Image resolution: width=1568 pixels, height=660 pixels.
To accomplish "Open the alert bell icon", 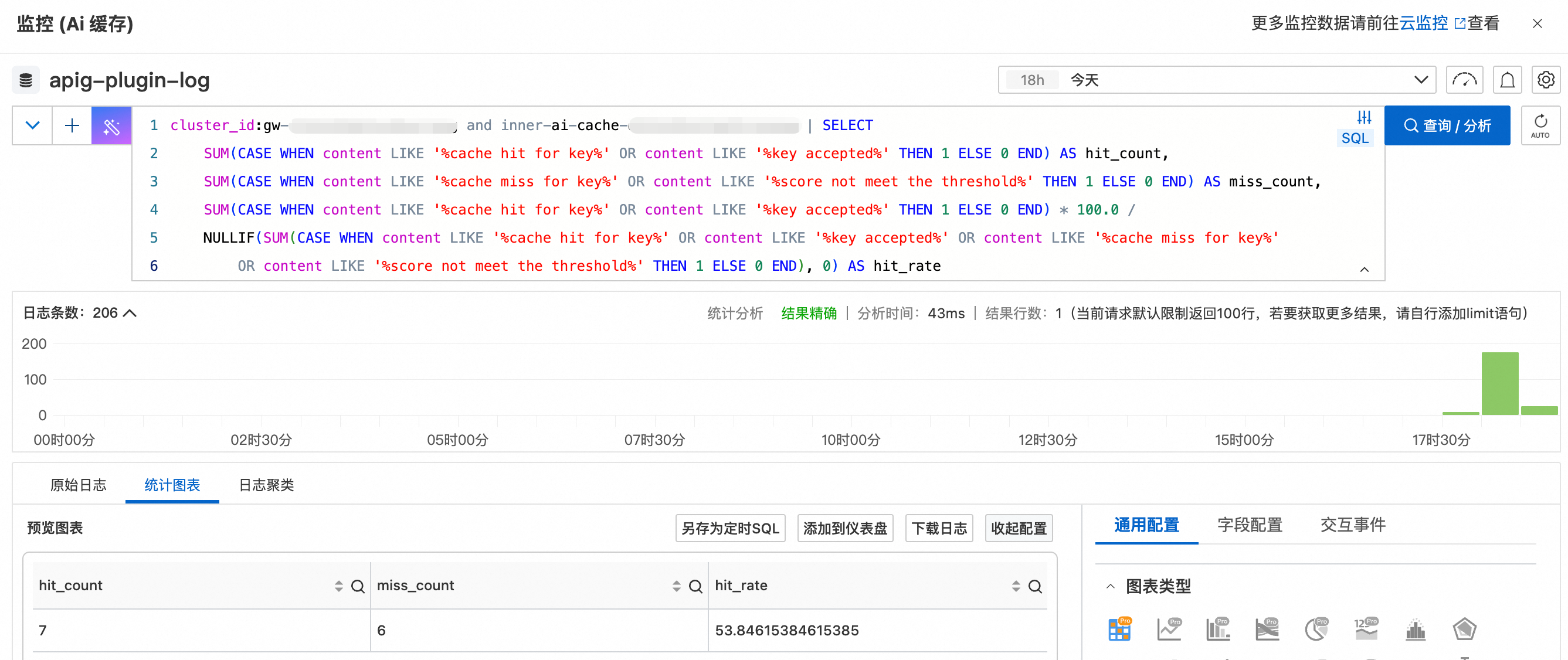I will pyautogui.click(x=1507, y=80).
